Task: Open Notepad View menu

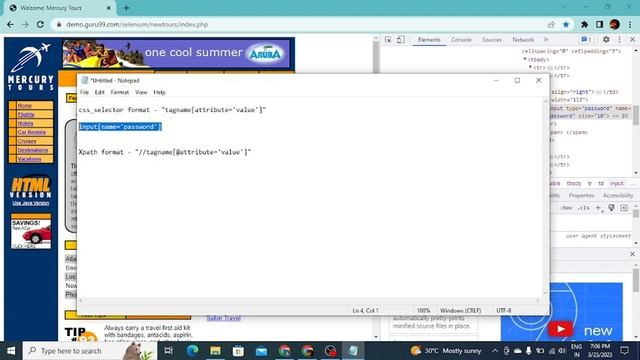Action: (x=141, y=92)
